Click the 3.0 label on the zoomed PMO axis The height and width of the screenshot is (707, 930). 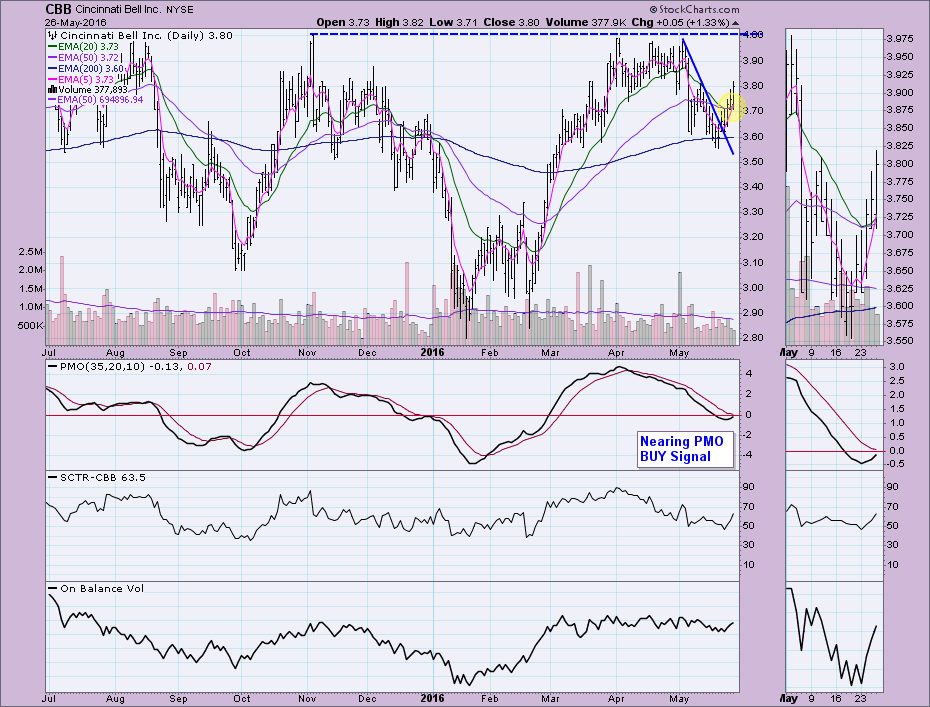(897, 367)
